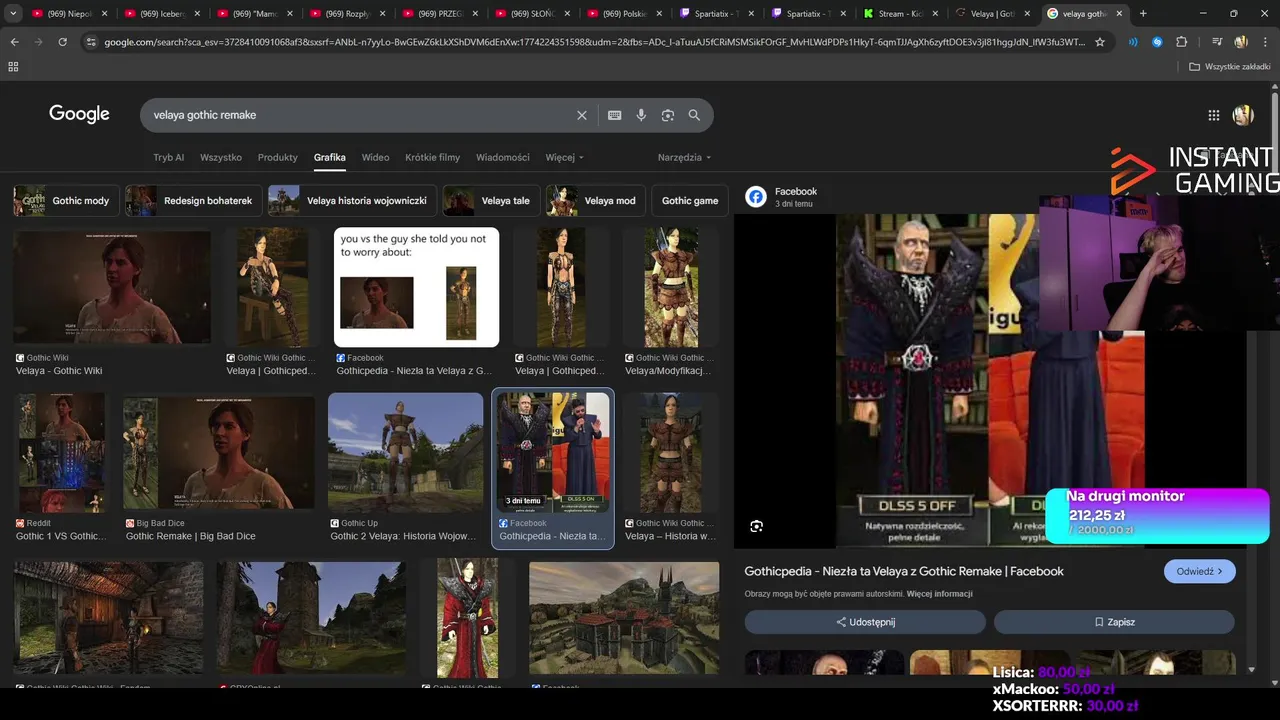This screenshot has width=1280, height=720.
Task: Click the Zapisz save button
Action: tap(1114, 622)
